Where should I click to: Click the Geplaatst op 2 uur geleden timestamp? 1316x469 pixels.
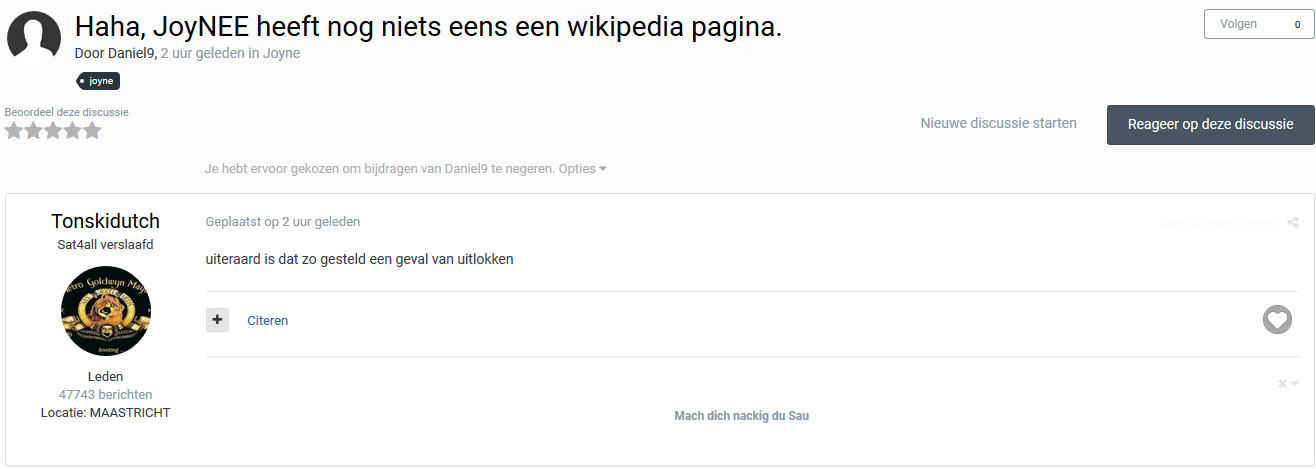point(283,222)
